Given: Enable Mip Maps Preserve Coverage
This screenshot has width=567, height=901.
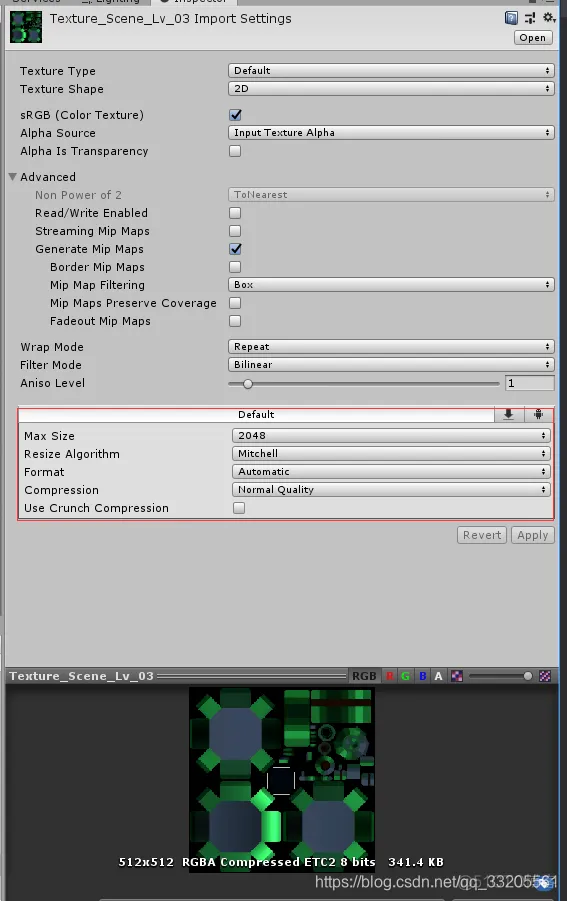Looking at the screenshot, I should [235, 303].
